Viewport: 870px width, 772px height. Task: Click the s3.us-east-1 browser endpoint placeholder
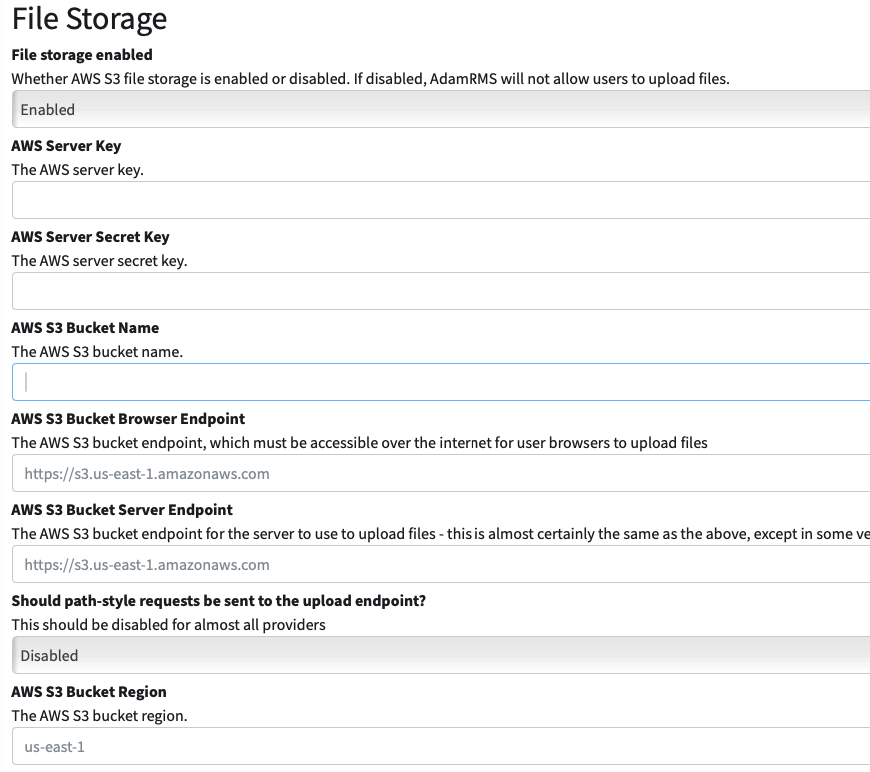coord(435,473)
